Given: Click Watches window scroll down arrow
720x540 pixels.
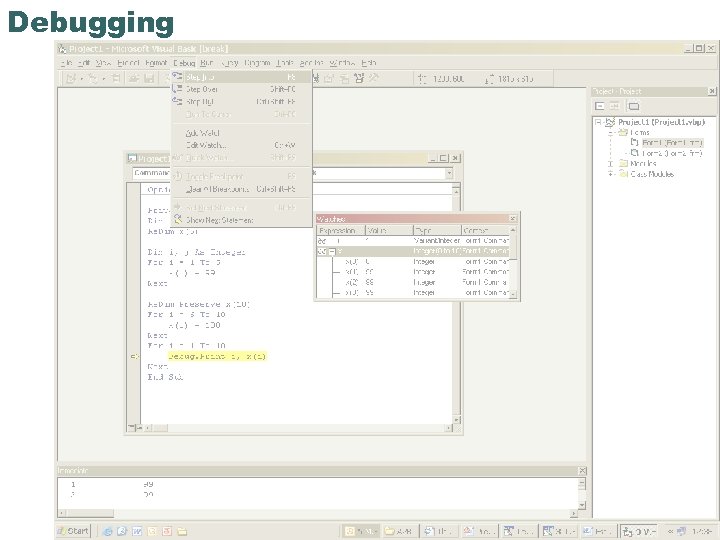Looking at the screenshot, I should pos(513,294).
